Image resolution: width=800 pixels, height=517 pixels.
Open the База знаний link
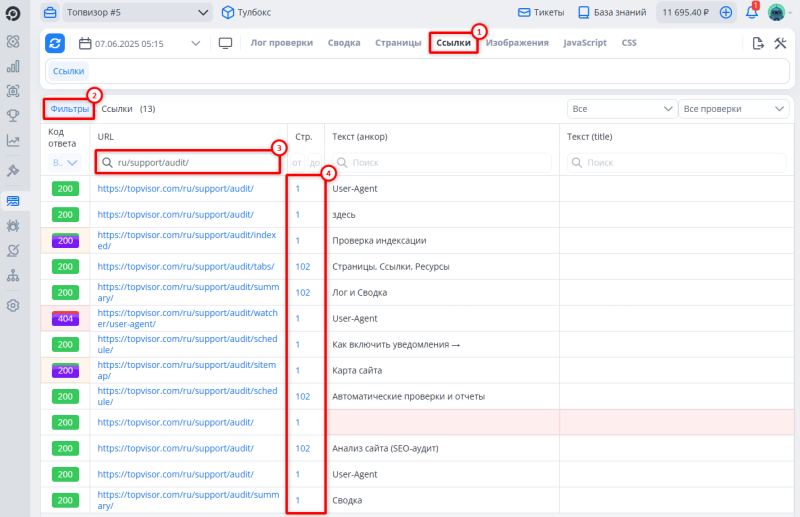click(613, 13)
